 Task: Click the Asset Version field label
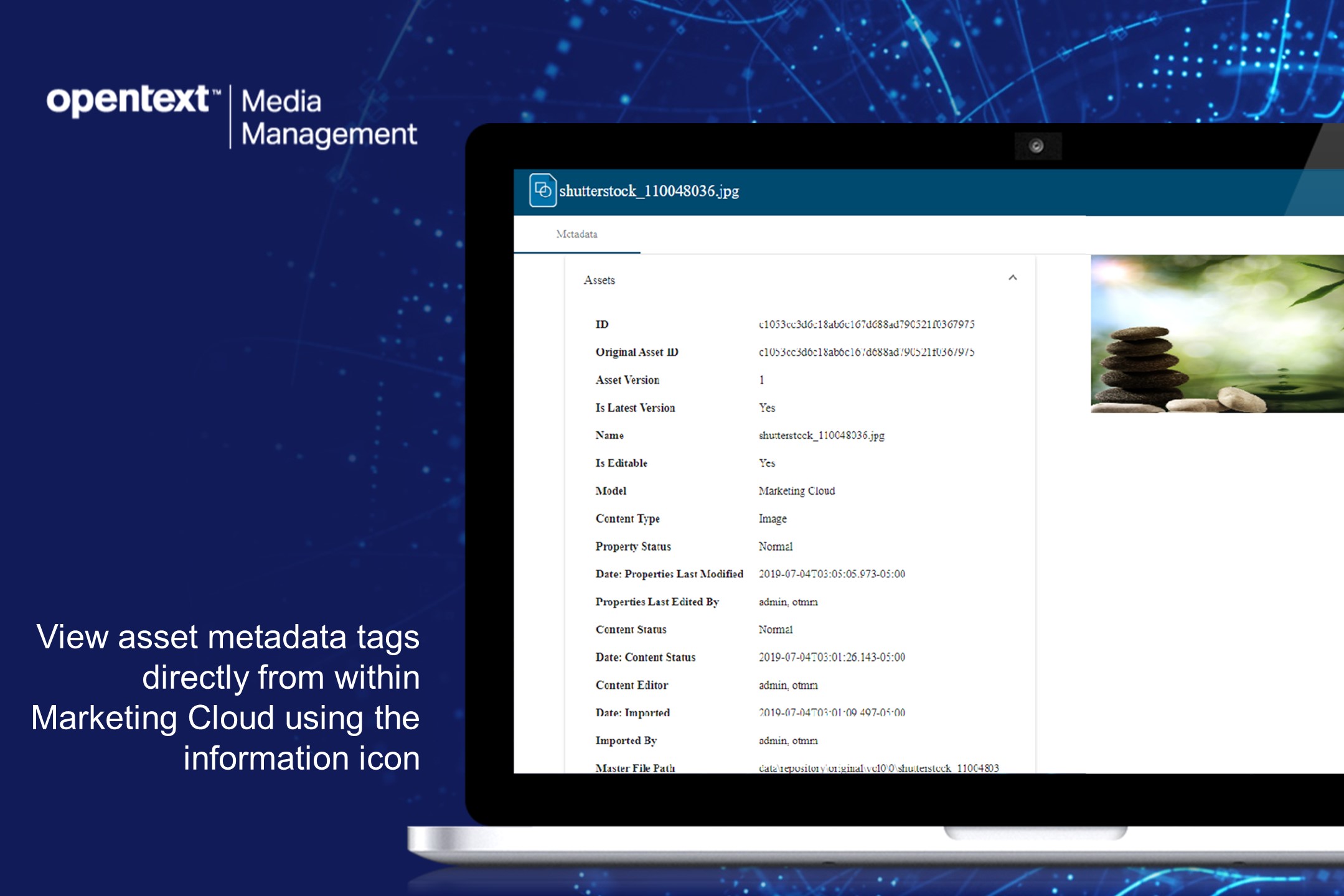[x=627, y=380]
